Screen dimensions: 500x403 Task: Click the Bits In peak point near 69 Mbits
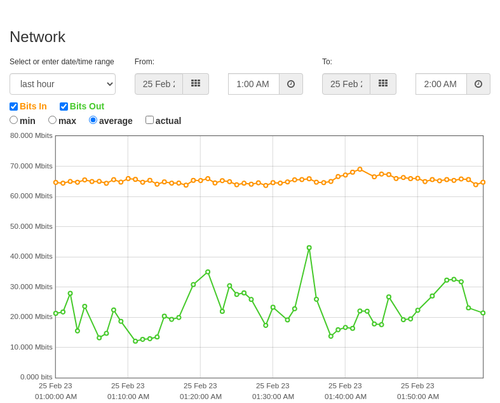pyautogui.click(x=360, y=169)
